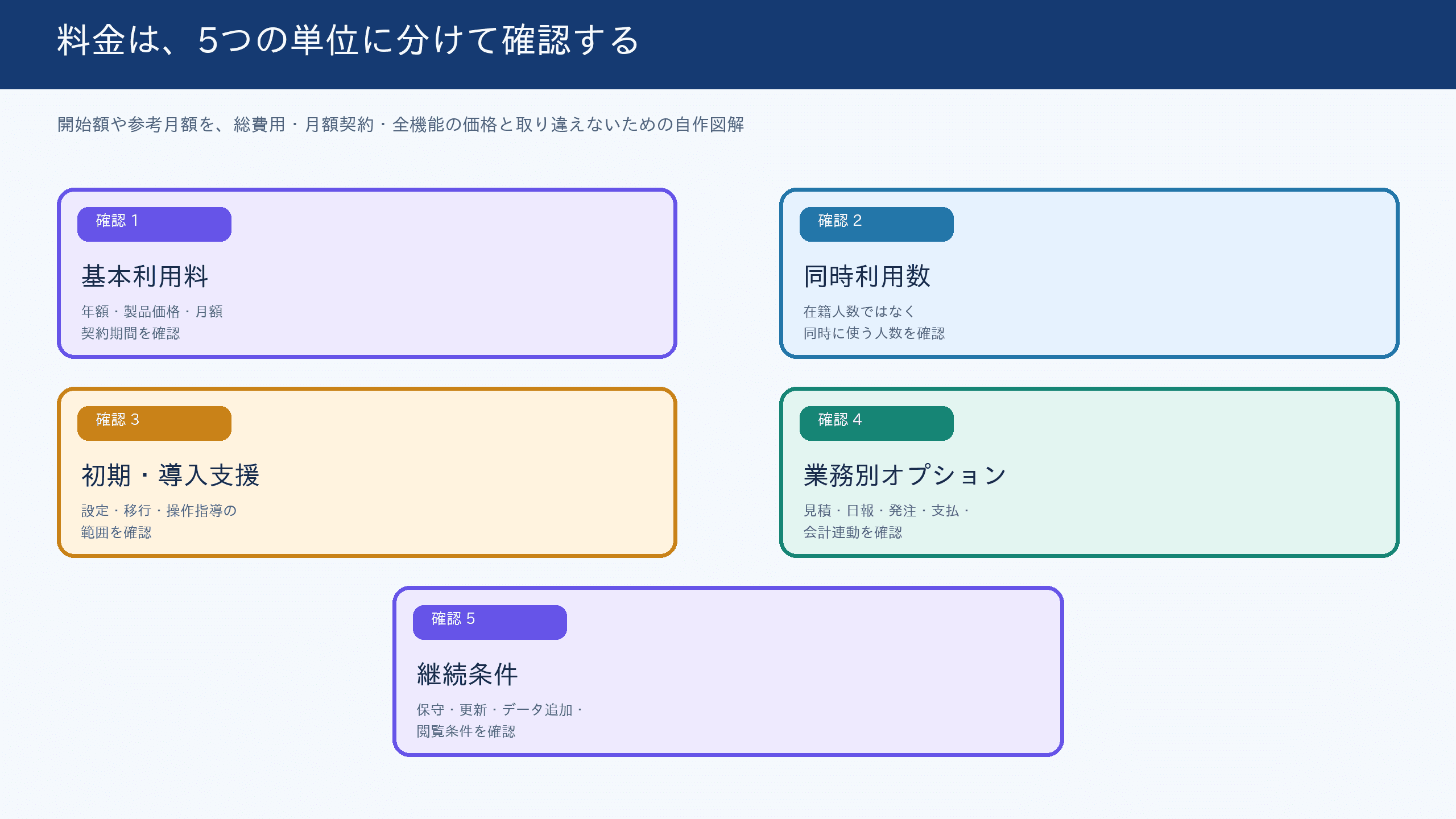
Task: Click the text '在籍人数ではなく'
Action: point(859,312)
